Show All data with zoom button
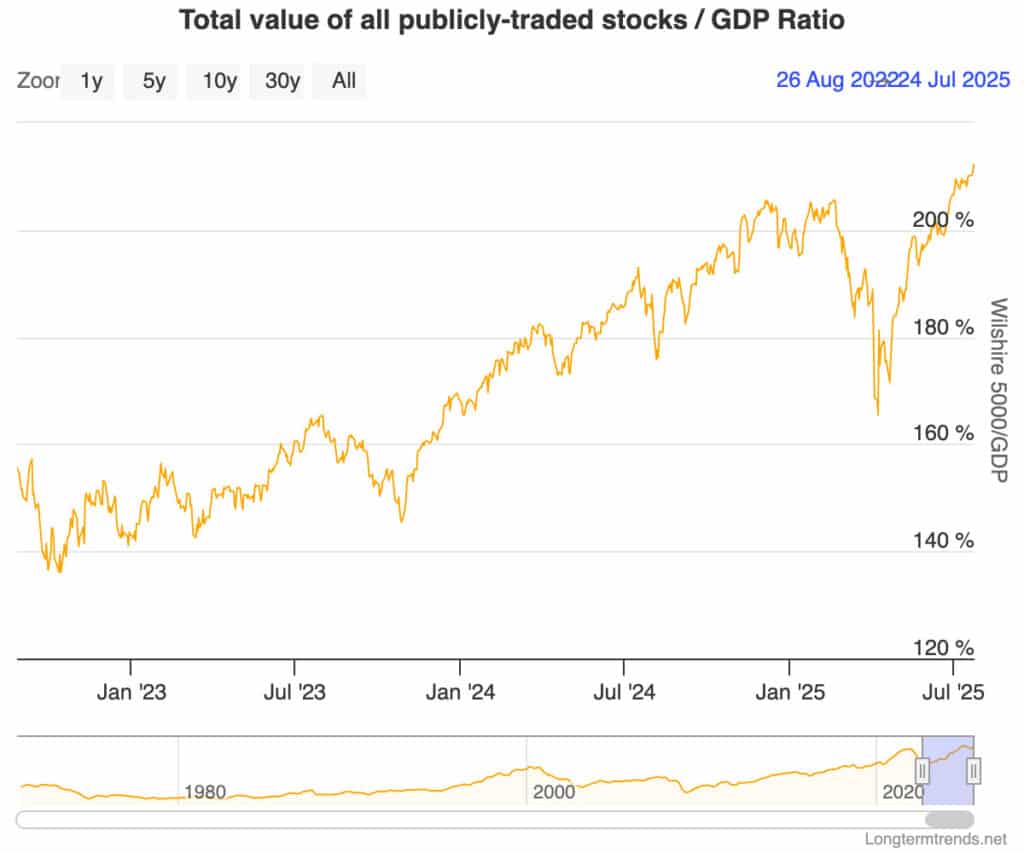Screen dimensions: 1024x853 [x=343, y=82]
